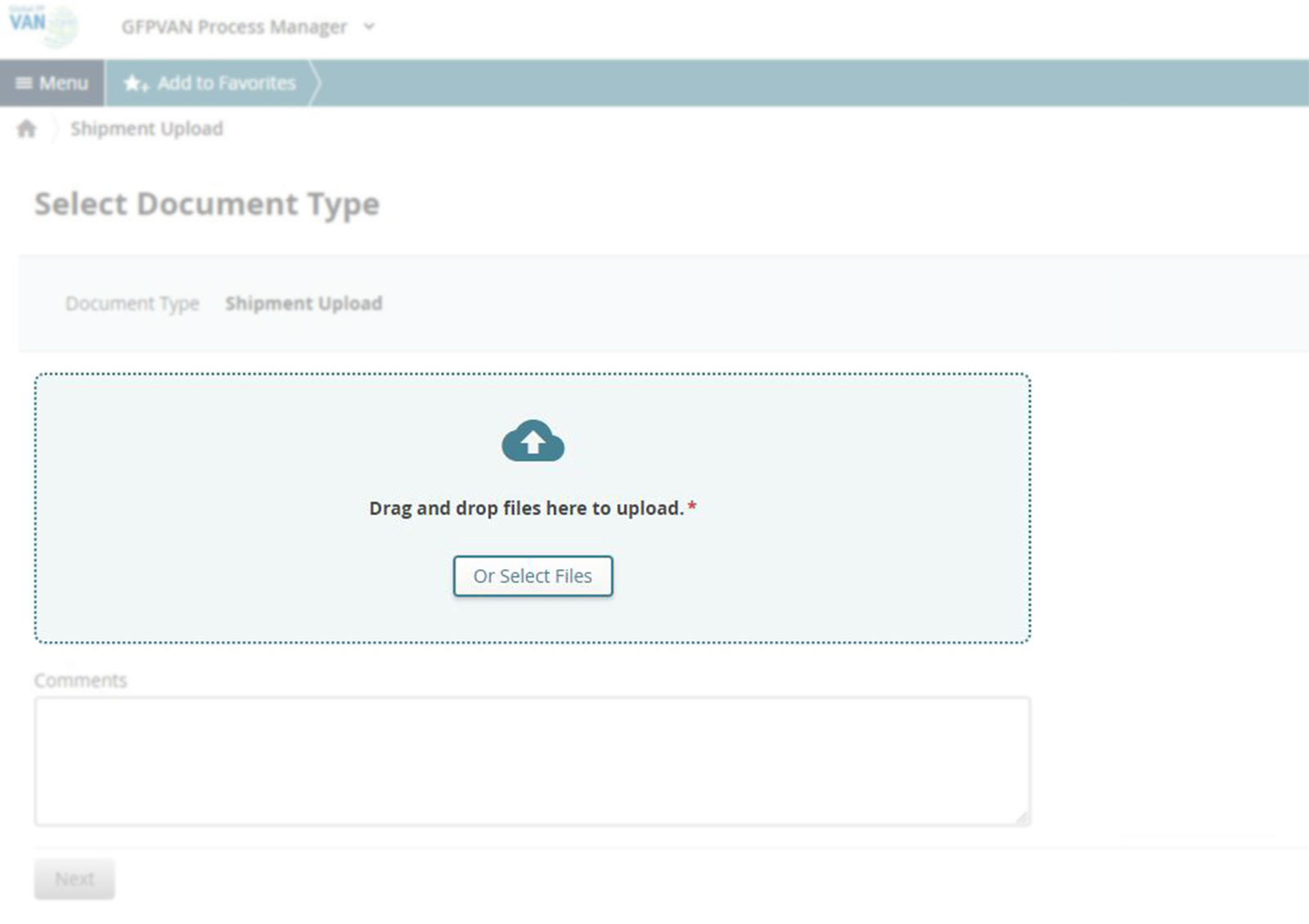Click the red required asterisk in the drop zone

[692, 507]
